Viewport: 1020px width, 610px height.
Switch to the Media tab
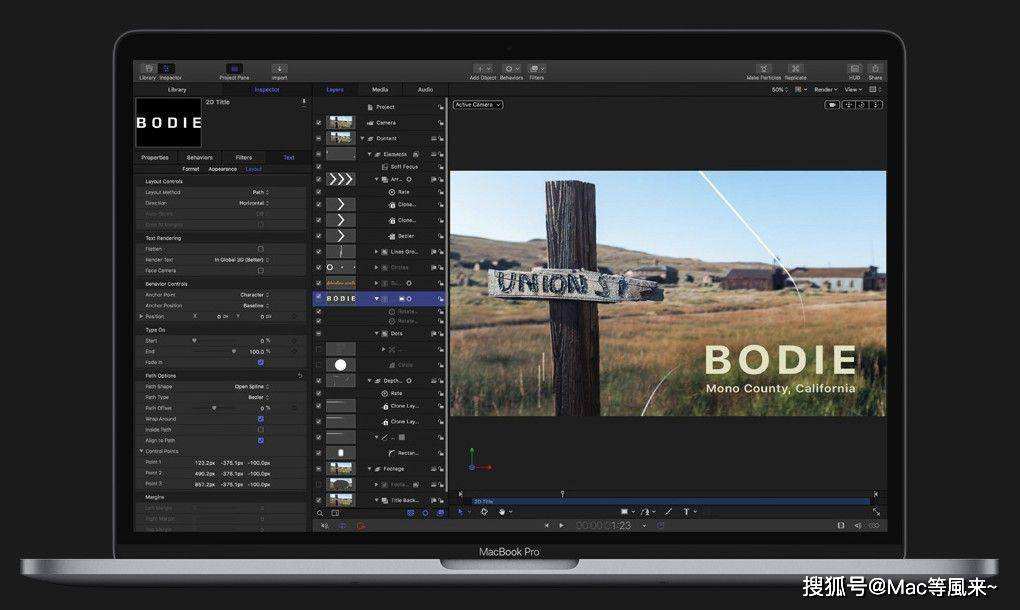380,90
